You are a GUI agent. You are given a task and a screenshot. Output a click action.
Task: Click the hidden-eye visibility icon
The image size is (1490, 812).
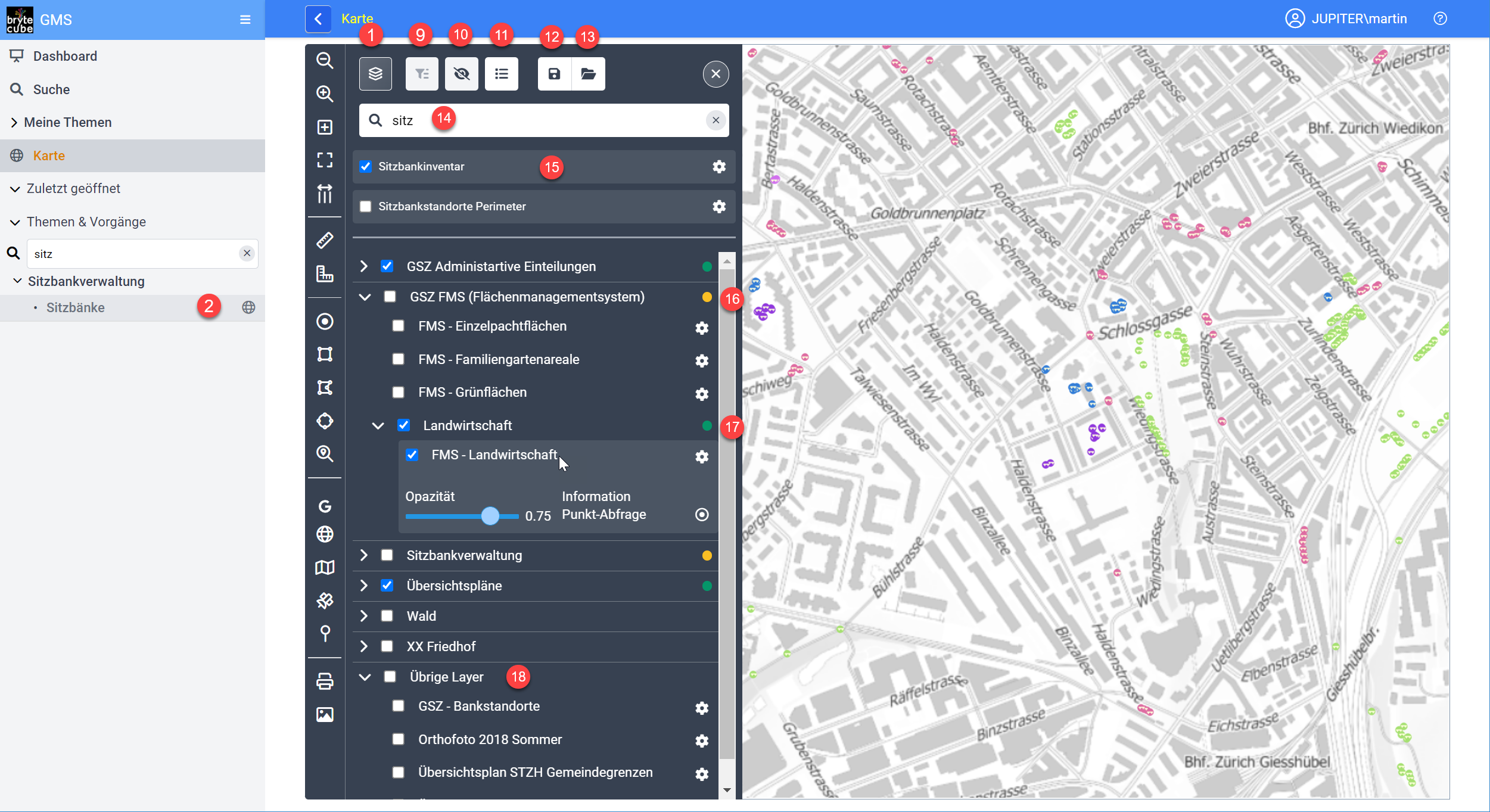pyautogui.click(x=462, y=74)
